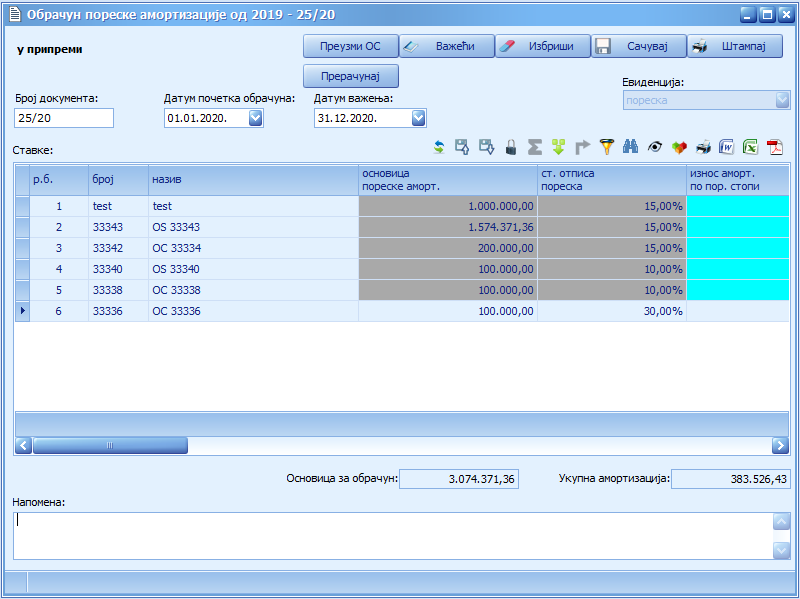Image resolution: width=800 pixels, height=599 pixels.
Task: Sort by број column header
Action: (x=118, y=180)
